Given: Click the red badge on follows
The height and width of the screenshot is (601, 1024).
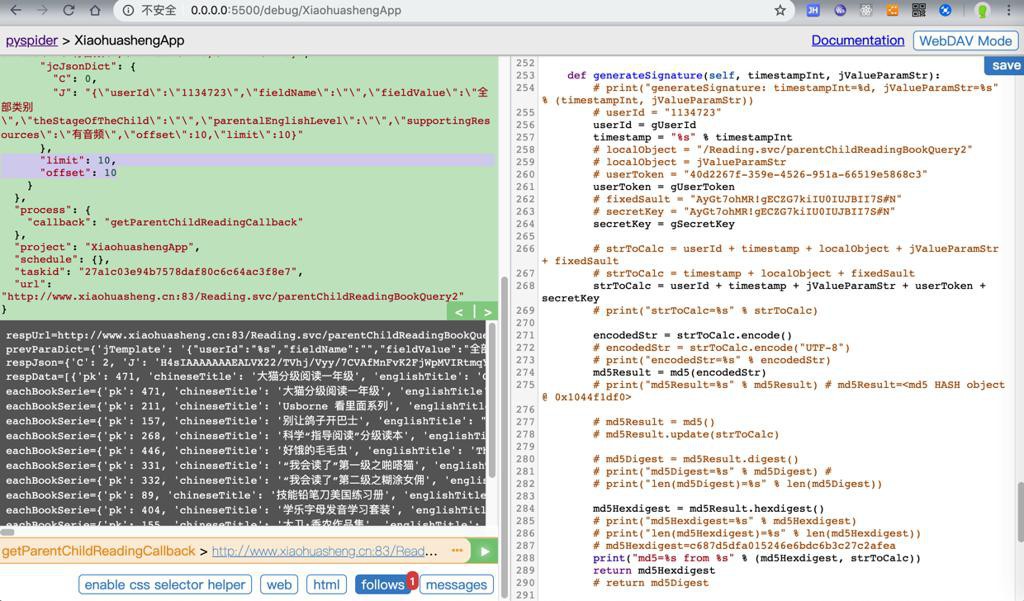Looking at the screenshot, I should click(412, 580).
